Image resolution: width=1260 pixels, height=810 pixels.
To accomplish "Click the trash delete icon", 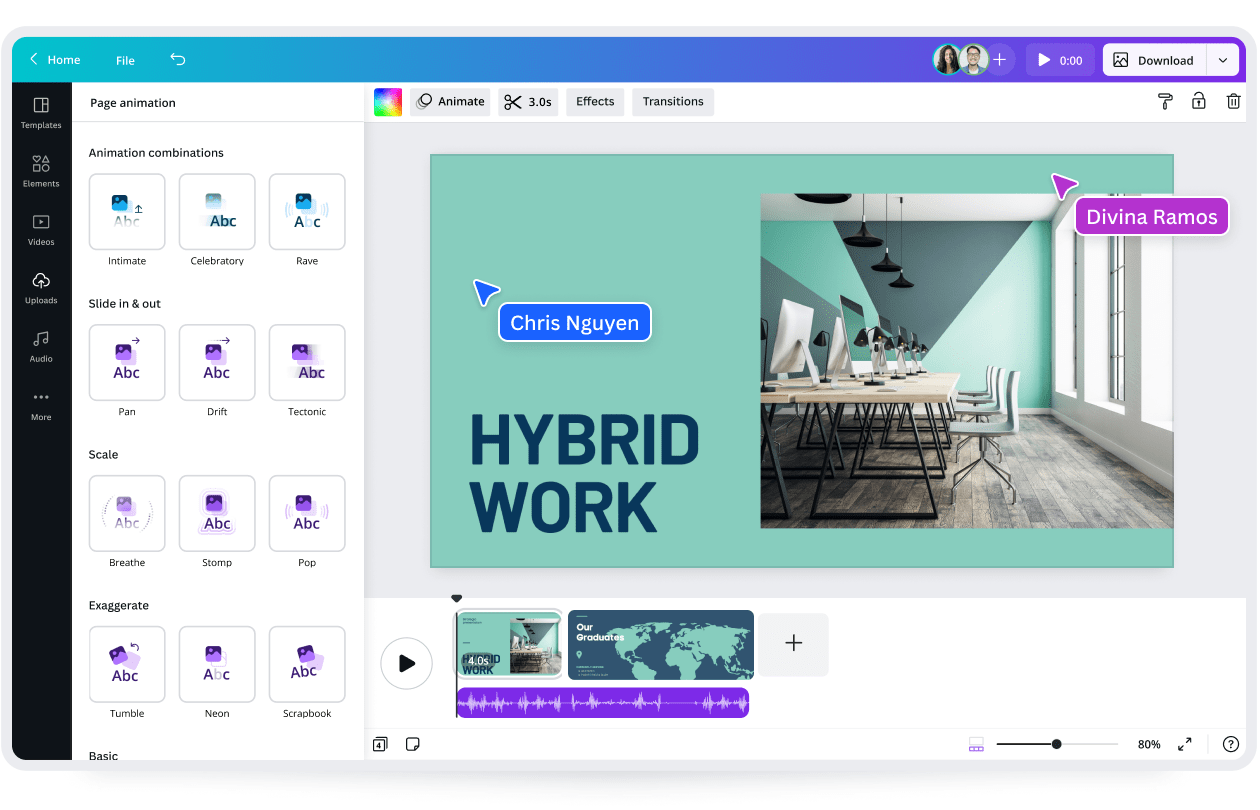I will pos(1234,101).
